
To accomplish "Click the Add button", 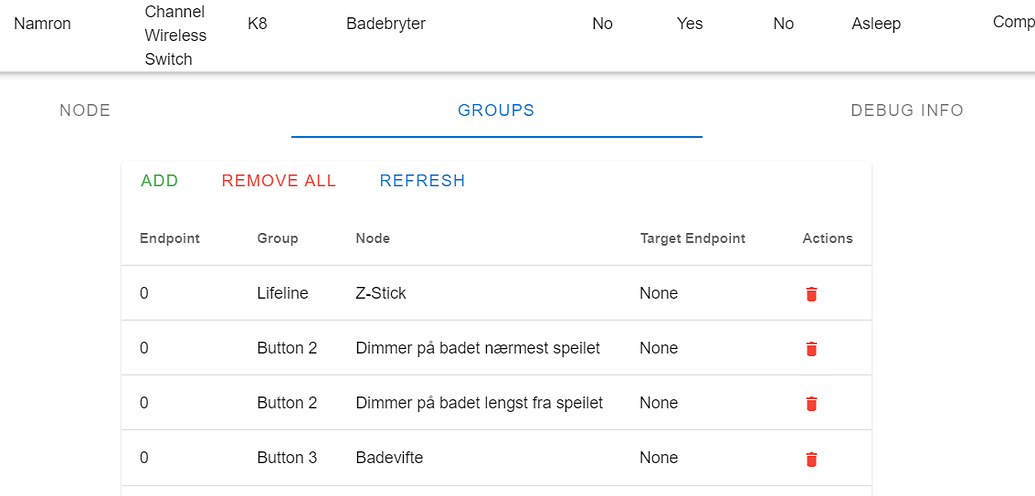I will click(x=160, y=181).
